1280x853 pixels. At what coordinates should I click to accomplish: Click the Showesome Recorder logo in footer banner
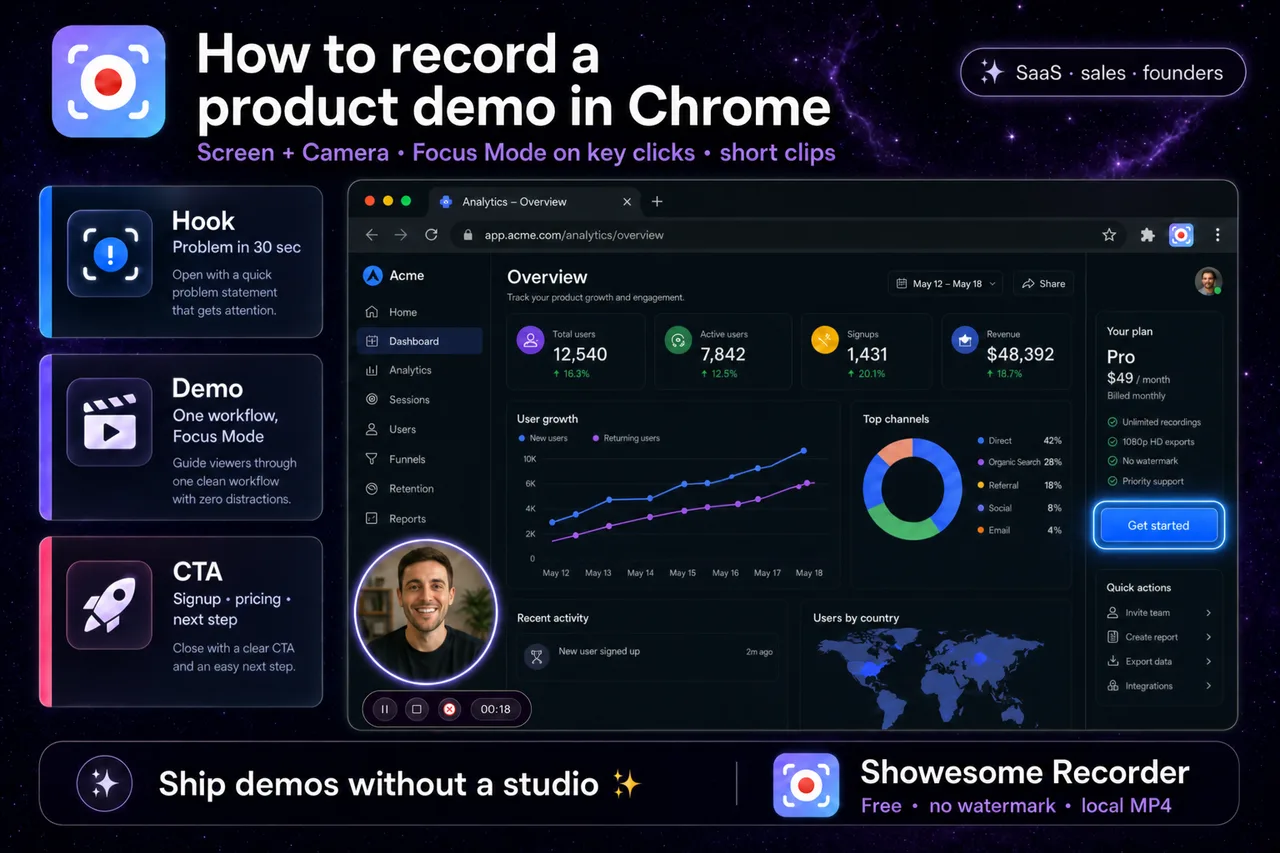[806, 785]
